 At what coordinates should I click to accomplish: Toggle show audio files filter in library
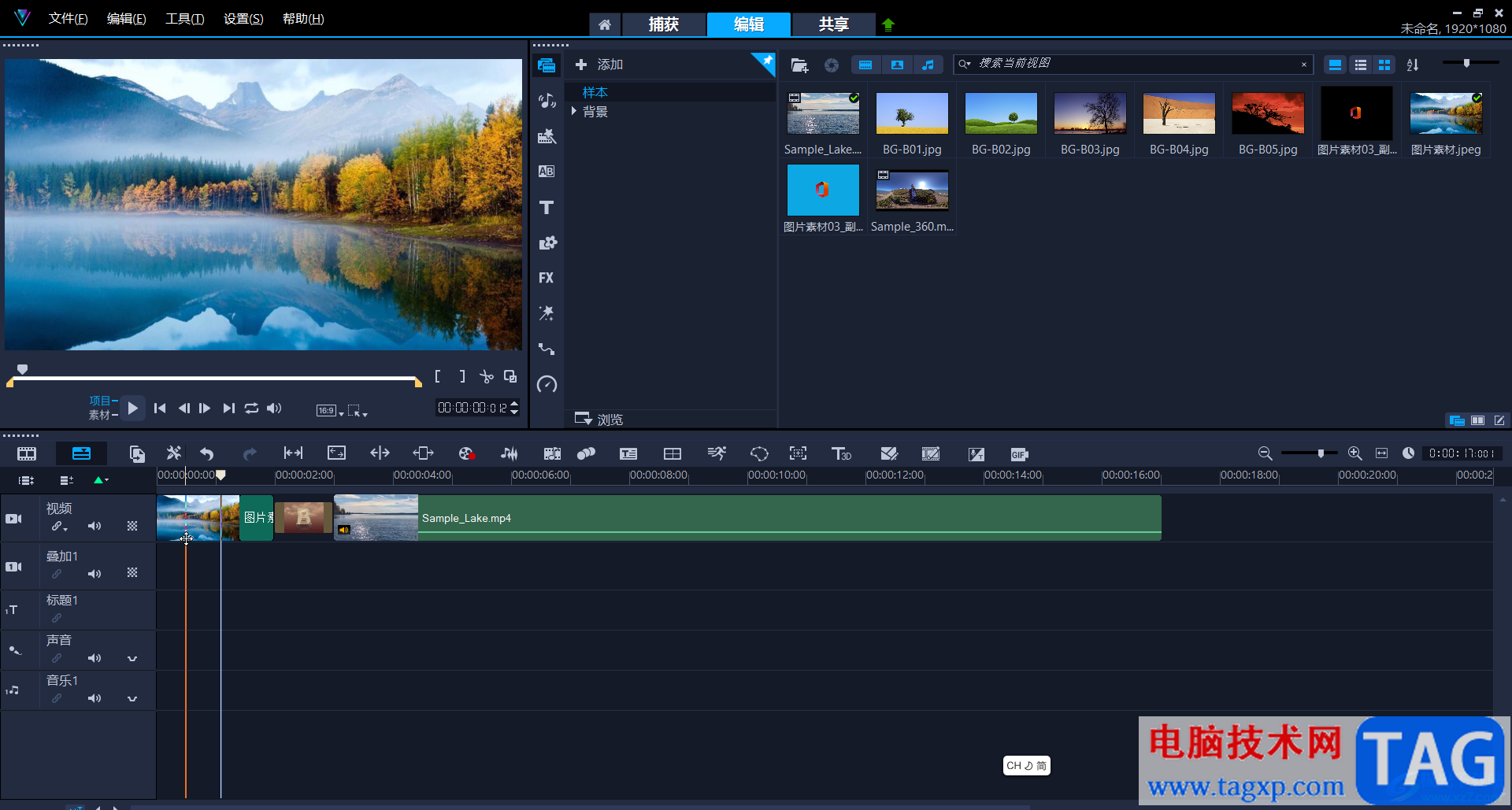(x=928, y=65)
